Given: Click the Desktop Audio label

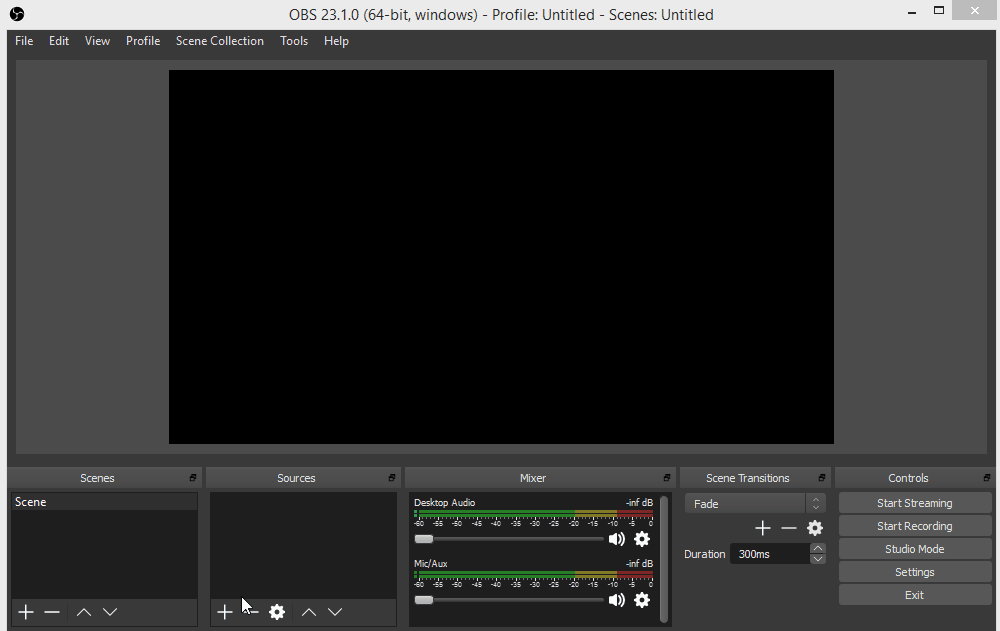Looking at the screenshot, I should coord(445,503).
